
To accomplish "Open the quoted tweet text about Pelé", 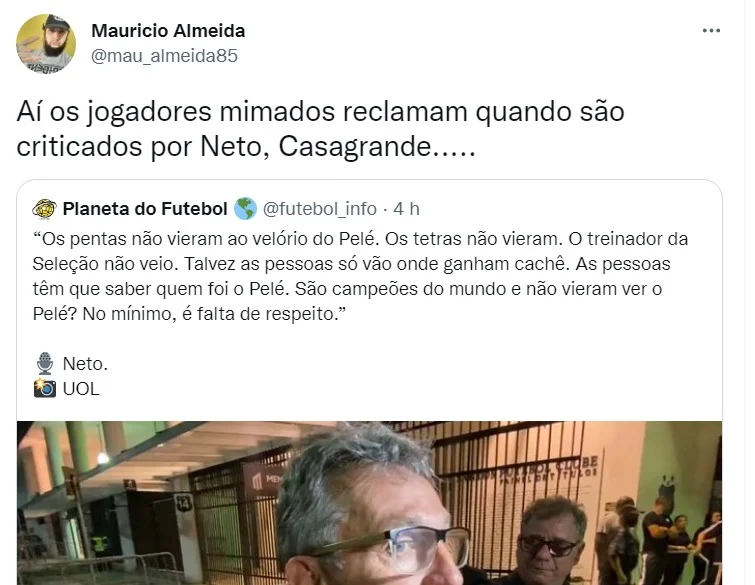I will [360, 276].
